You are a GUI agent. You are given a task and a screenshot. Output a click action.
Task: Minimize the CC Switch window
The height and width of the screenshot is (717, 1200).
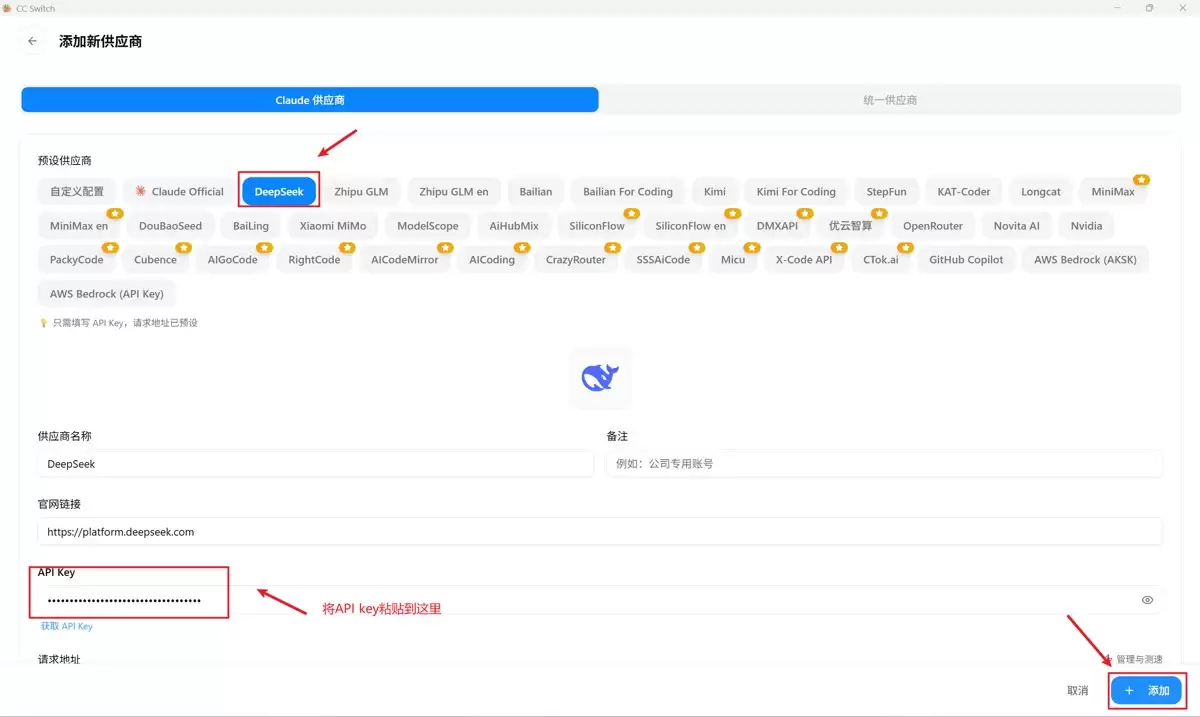[x=1116, y=7]
